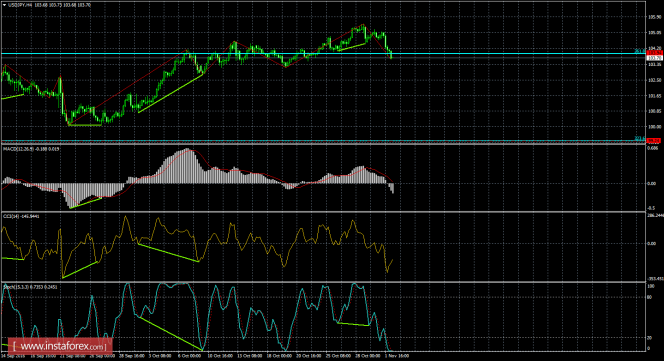The height and width of the screenshot is (361, 664).
Task: Click the divider between MACD and CCI panels
Action: tap(323, 211)
